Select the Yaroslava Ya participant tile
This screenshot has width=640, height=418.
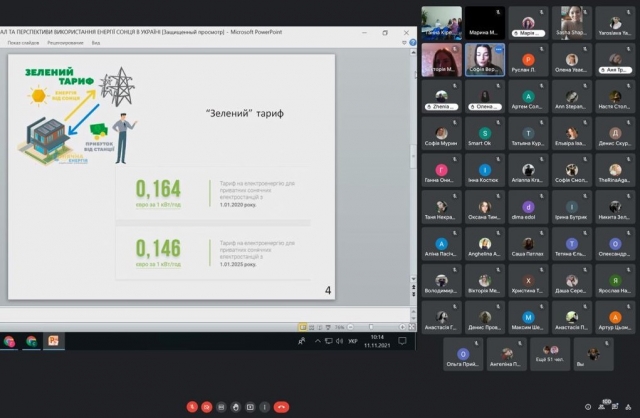point(615,23)
